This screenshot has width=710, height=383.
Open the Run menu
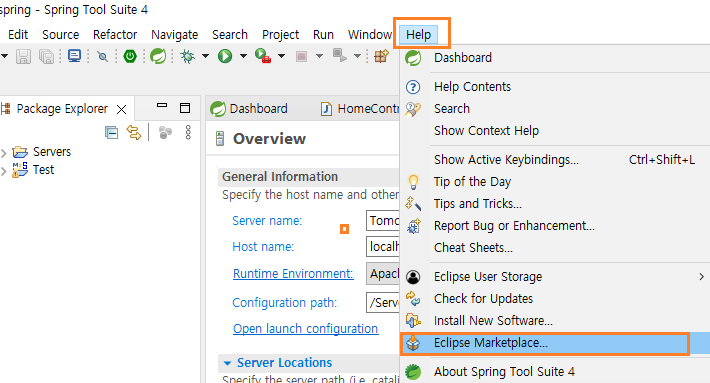323,34
